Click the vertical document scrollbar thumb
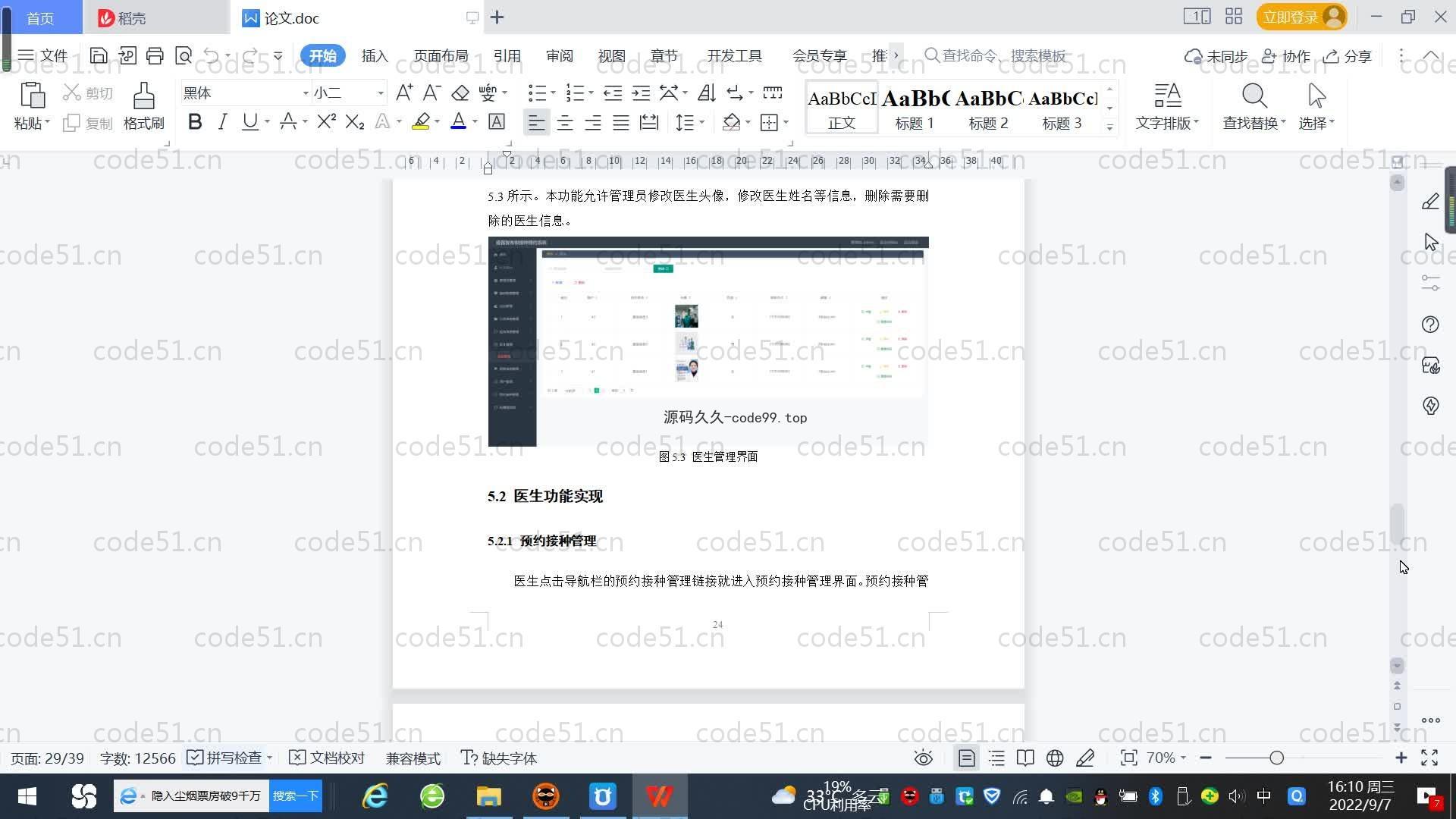This screenshot has height=819, width=1456. click(x=1397, y=523)
